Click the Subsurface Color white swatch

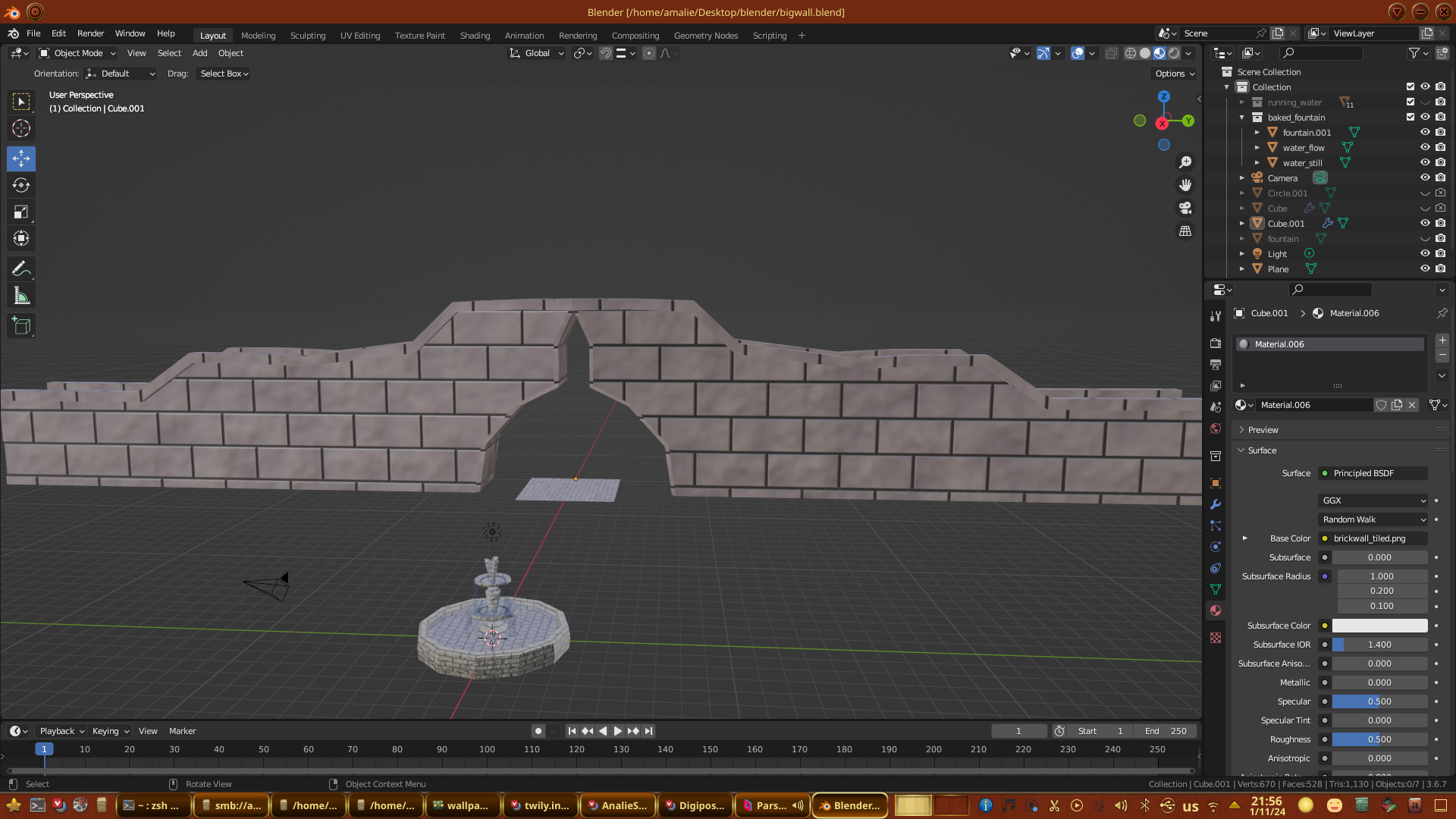tap(1379, 626)
